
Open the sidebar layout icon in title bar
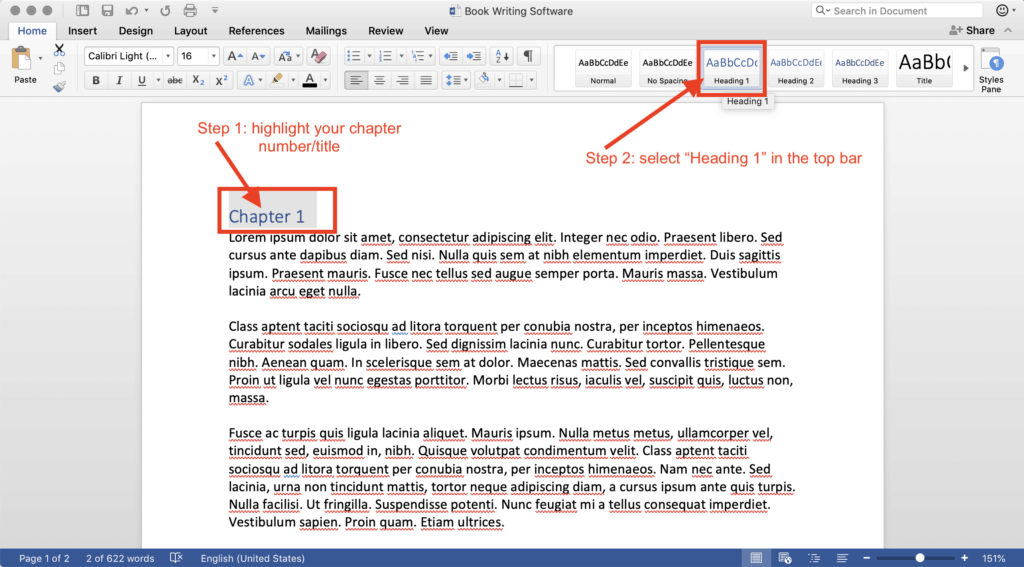[x=82, y=10]
